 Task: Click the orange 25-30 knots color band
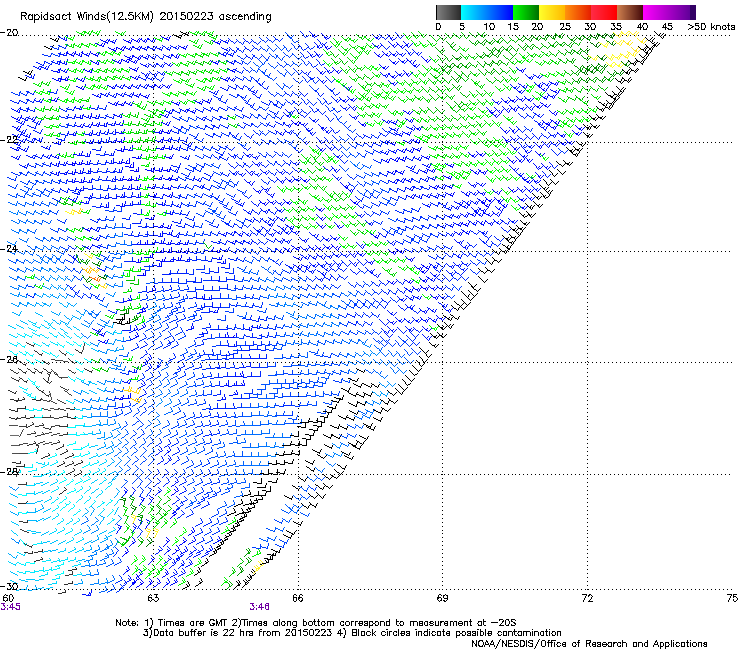[x=578, y=12]
